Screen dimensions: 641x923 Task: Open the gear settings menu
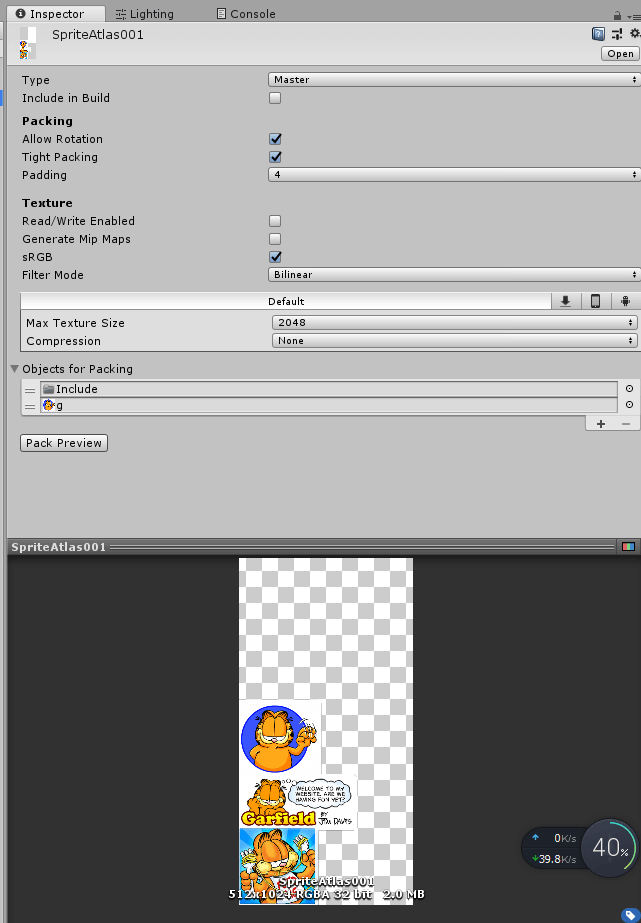pos(635,34)
